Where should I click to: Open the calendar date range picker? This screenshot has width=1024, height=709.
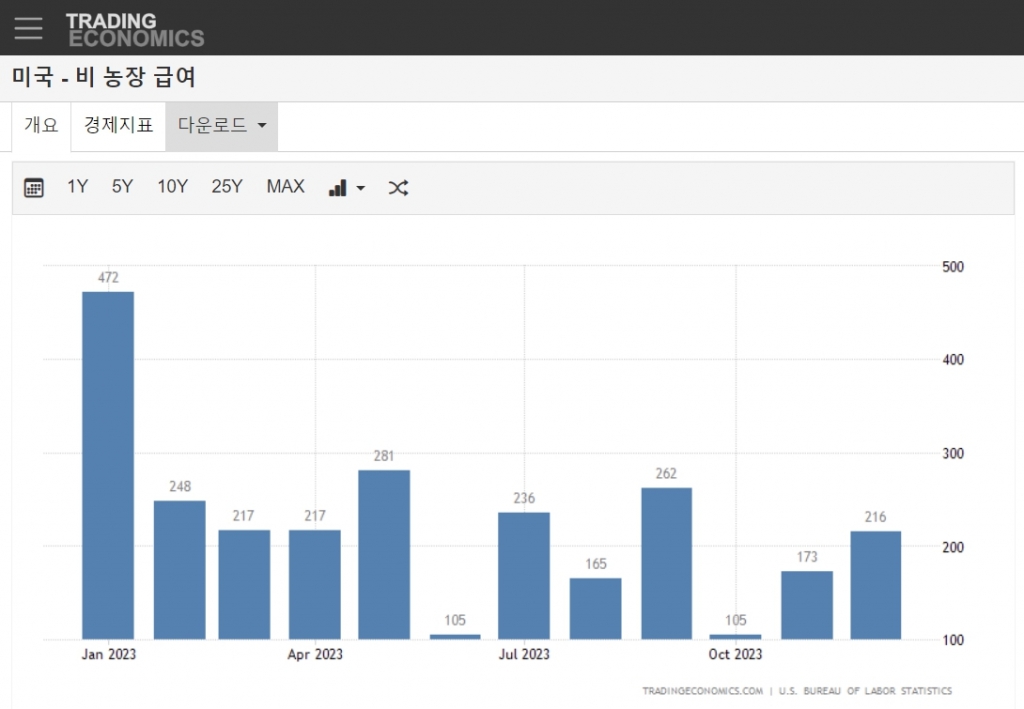pos(34,188)
